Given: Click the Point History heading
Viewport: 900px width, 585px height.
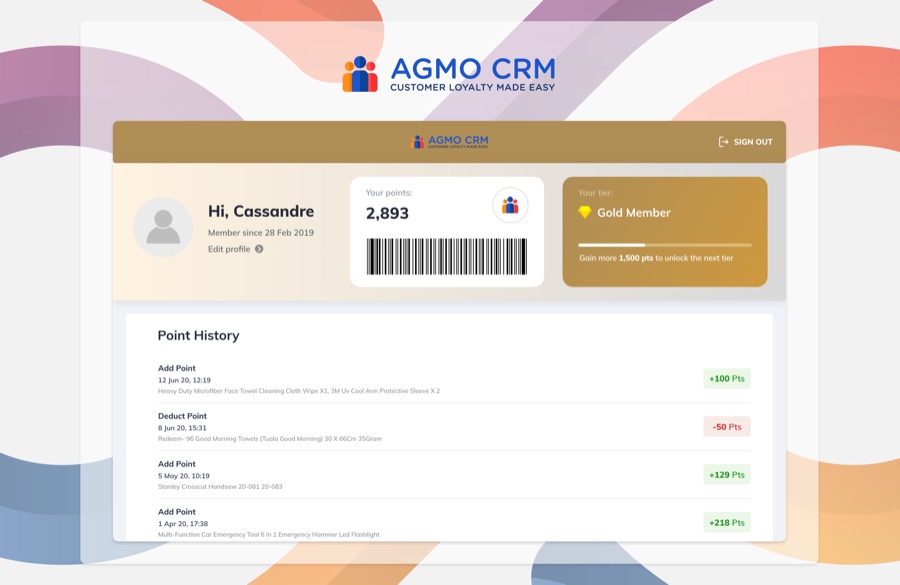Looking at the screenshot, I should [199, 335].
